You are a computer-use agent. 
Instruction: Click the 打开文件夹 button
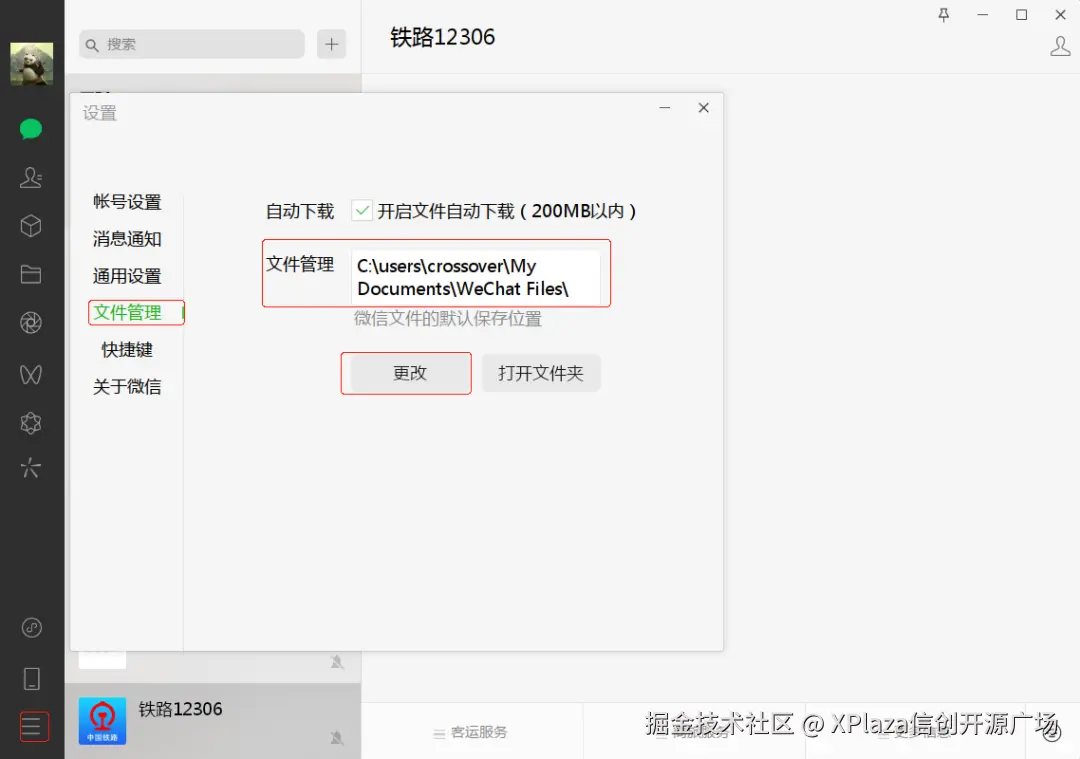coord(541,373)
